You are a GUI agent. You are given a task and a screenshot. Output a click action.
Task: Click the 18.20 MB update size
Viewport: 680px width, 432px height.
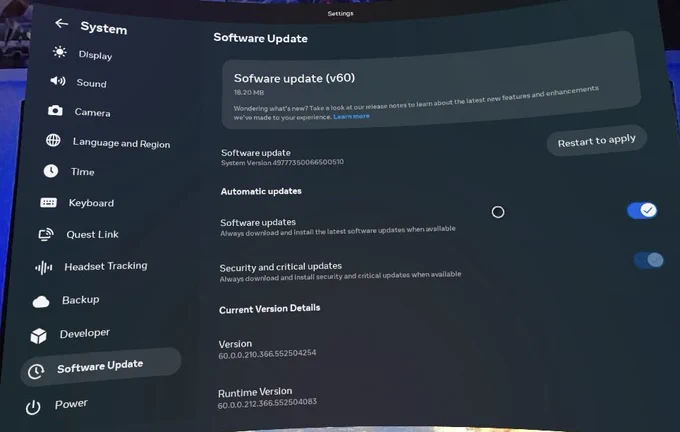coord(248,92)
